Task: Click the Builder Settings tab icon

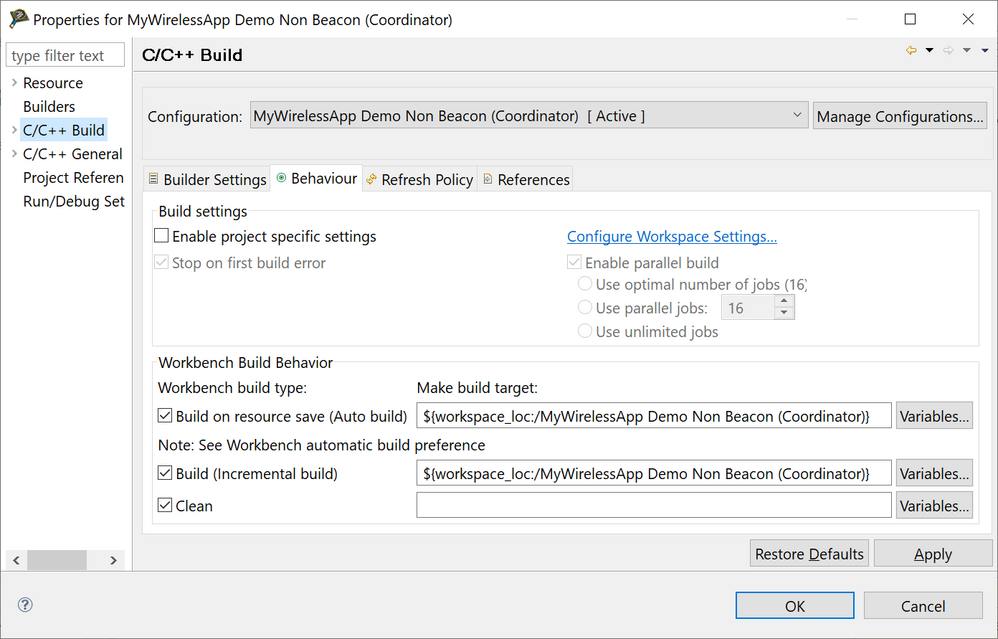Action: [x=153, y=180]
